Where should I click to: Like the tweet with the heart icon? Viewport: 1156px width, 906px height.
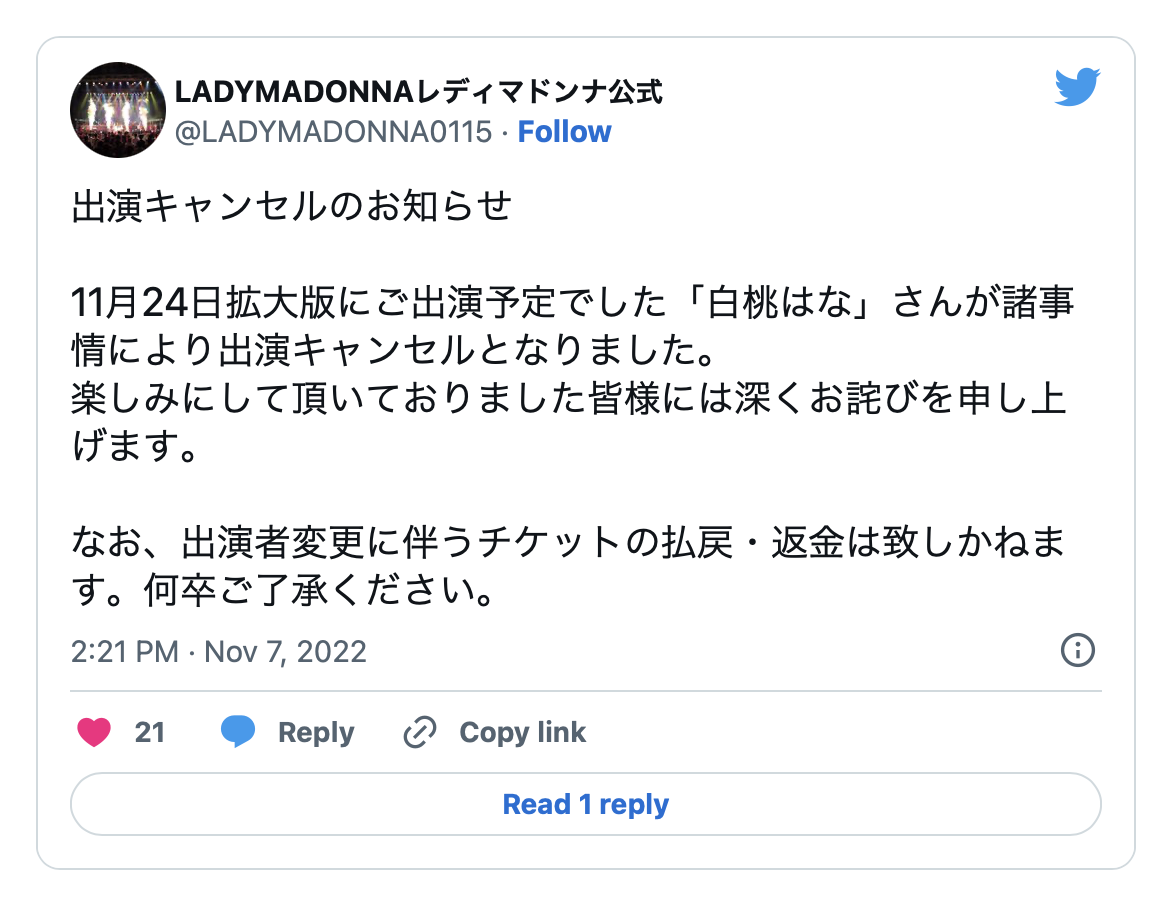point(94,733)
